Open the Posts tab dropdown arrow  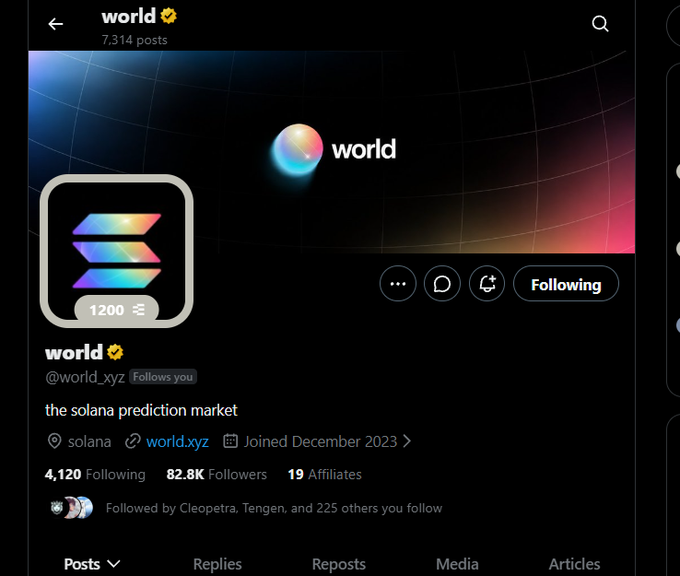point(114,564)
